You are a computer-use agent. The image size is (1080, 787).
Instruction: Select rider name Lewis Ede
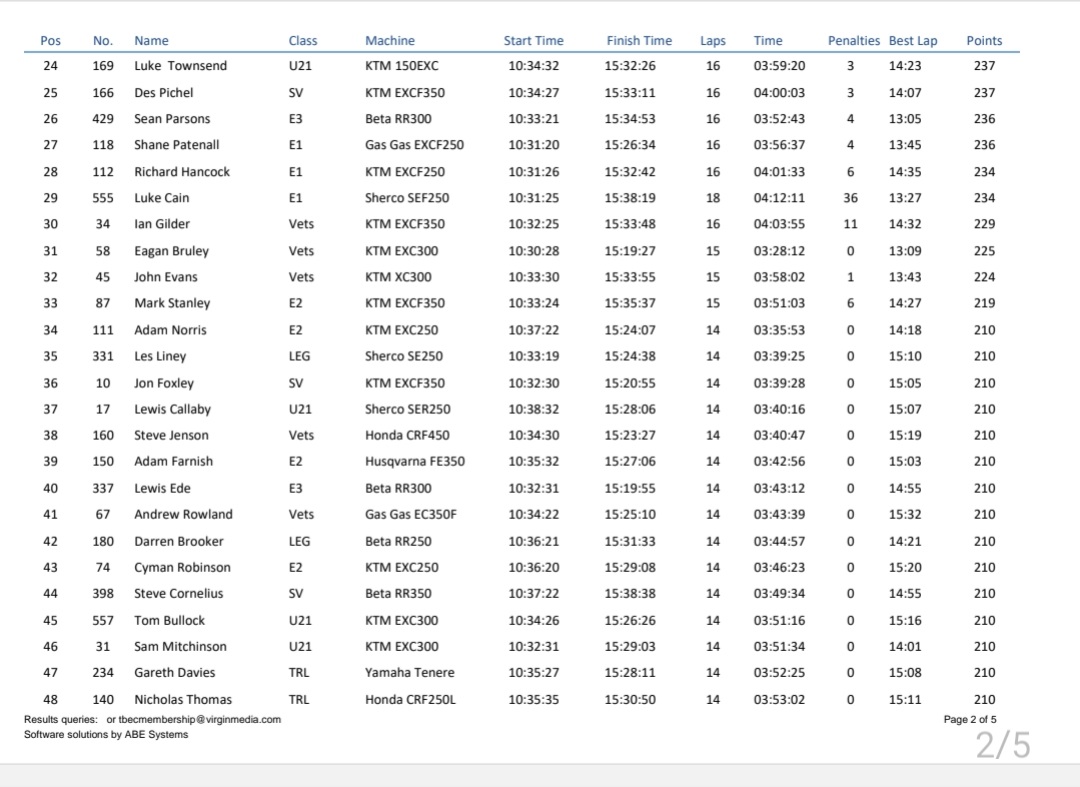[162, 488]
